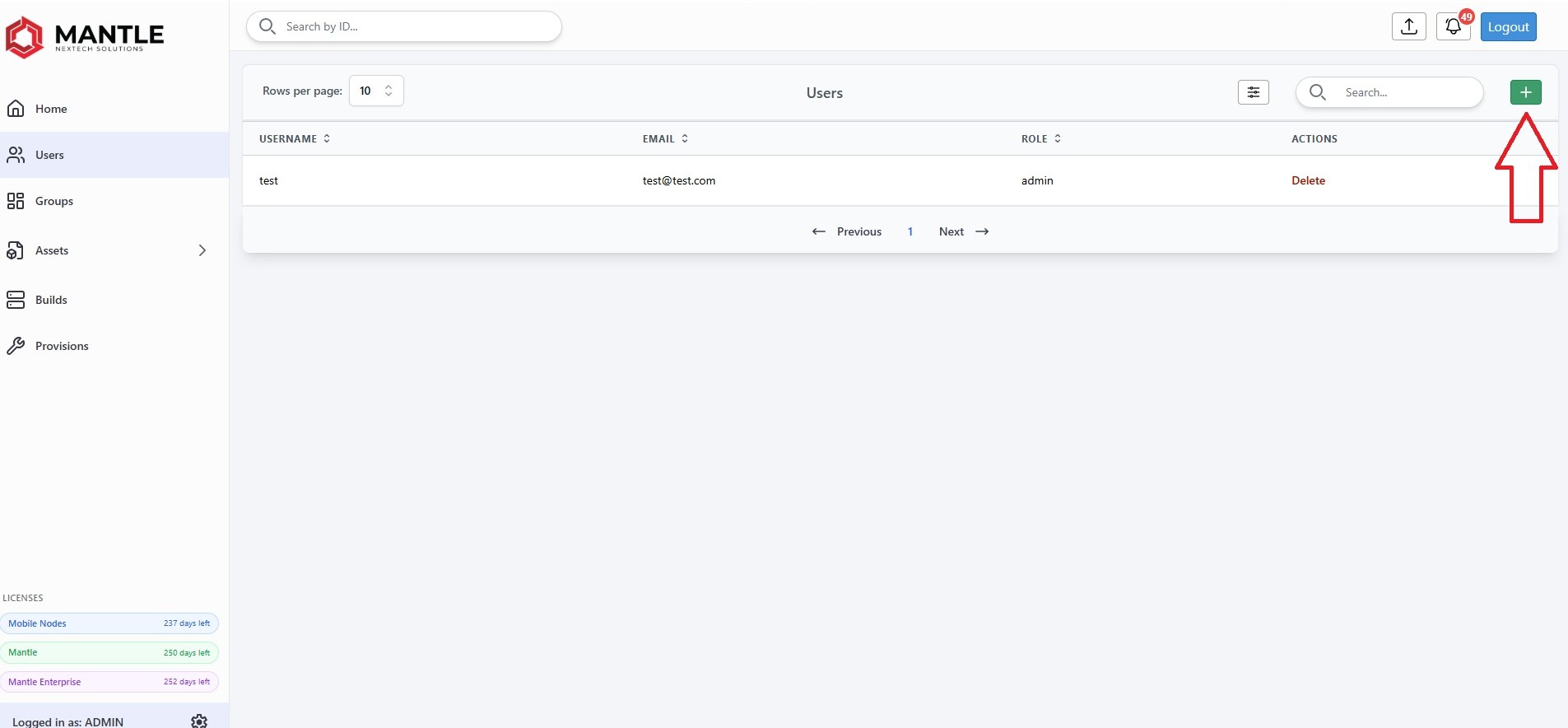Viewport: 1568px width, 728px height.
Task: Click the Home house icon
Action: [x=16, y=109]
